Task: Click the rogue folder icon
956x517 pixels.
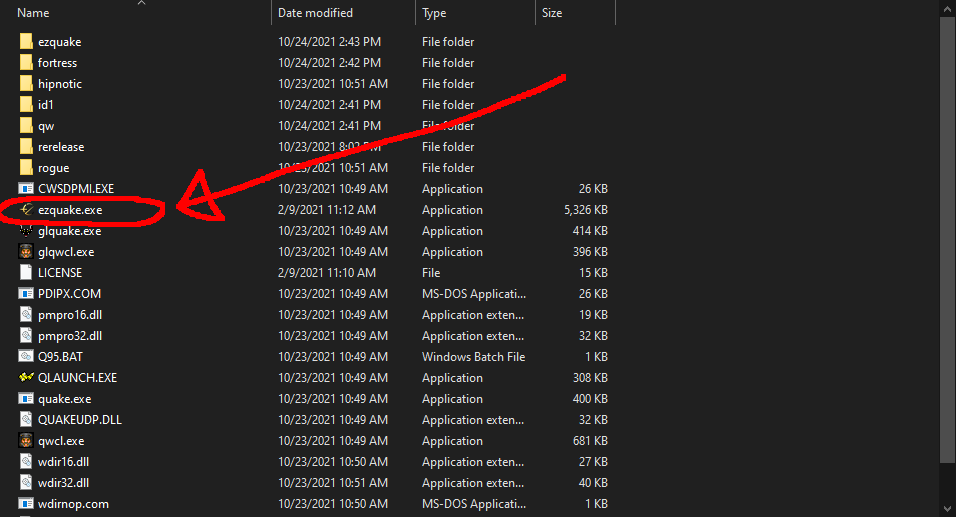Action: pos(26,168)
